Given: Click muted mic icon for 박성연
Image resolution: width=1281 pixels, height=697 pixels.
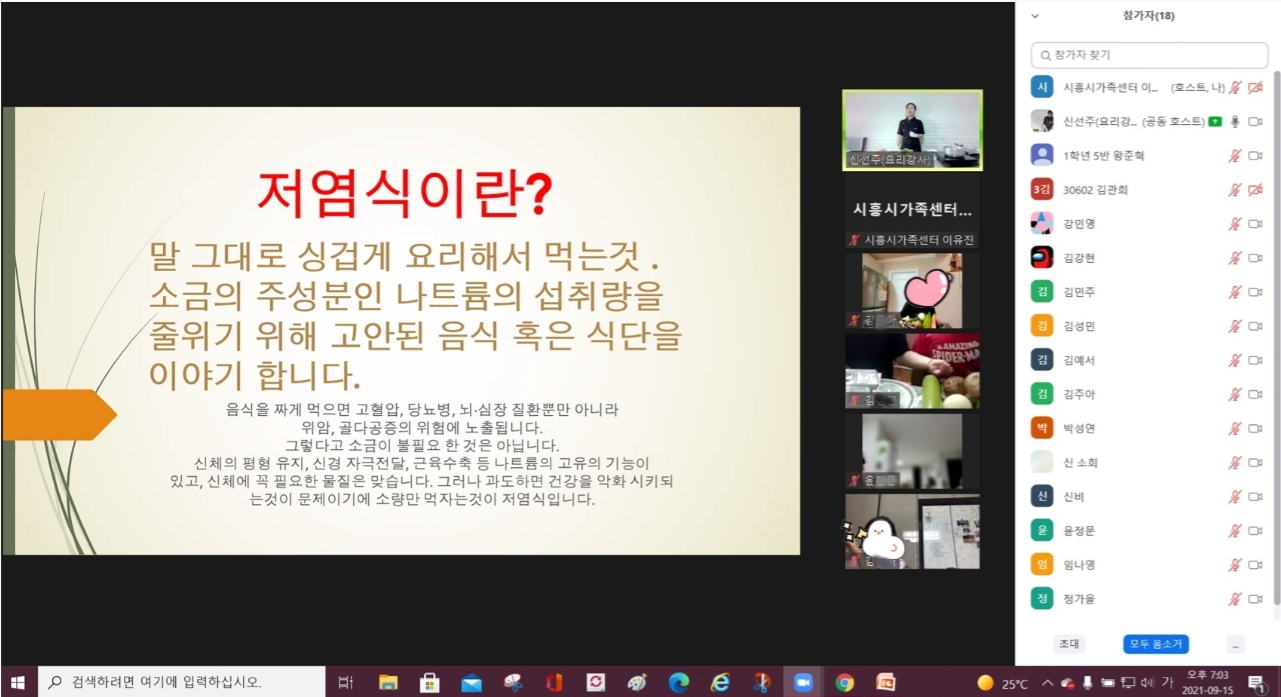Looking at the screenshot, I should 1235,428.
